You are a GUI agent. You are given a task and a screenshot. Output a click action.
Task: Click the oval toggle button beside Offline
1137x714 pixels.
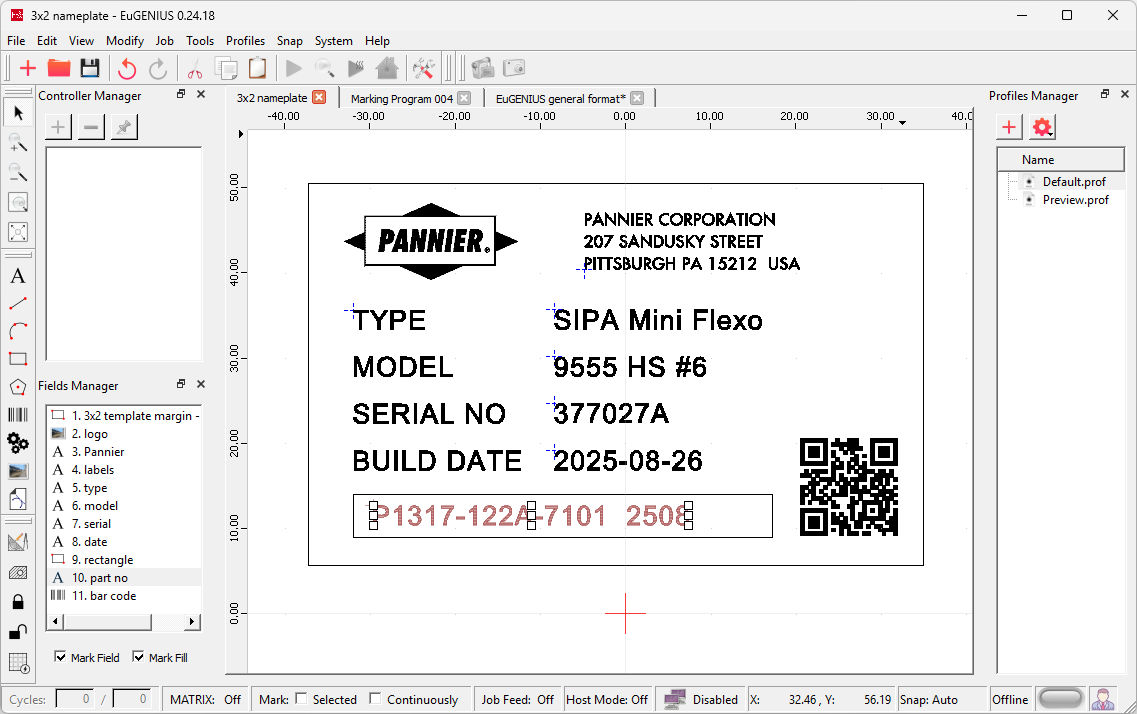(x=1060, y=699)
